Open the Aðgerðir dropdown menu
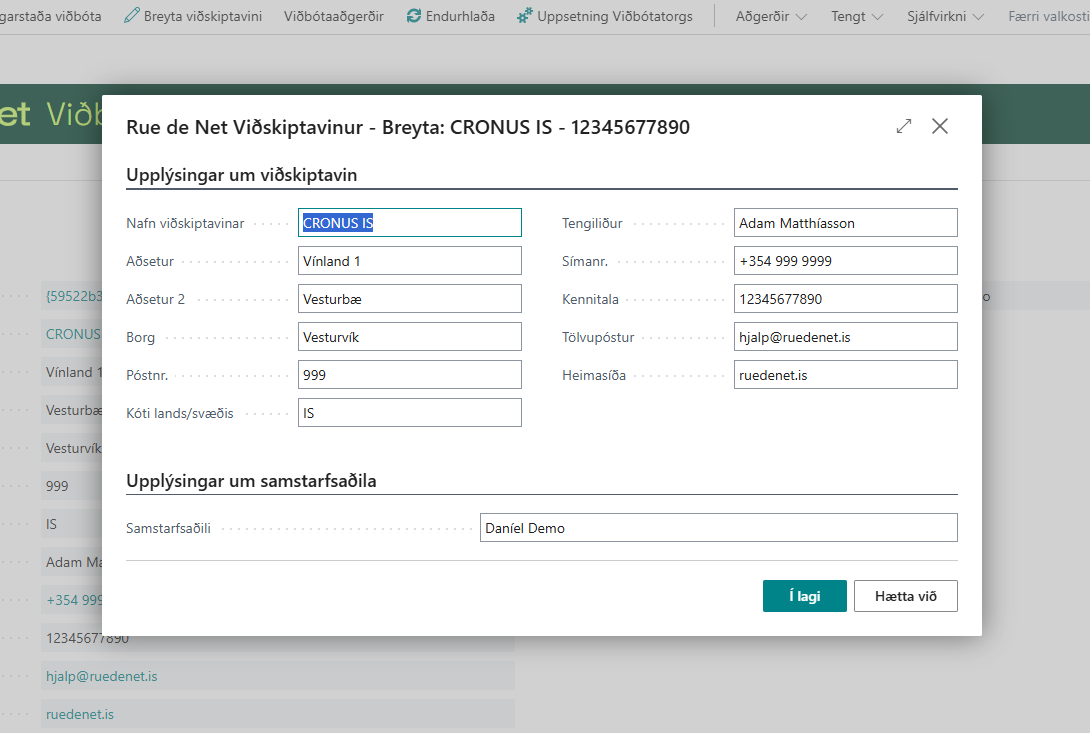 pos(771,17)
